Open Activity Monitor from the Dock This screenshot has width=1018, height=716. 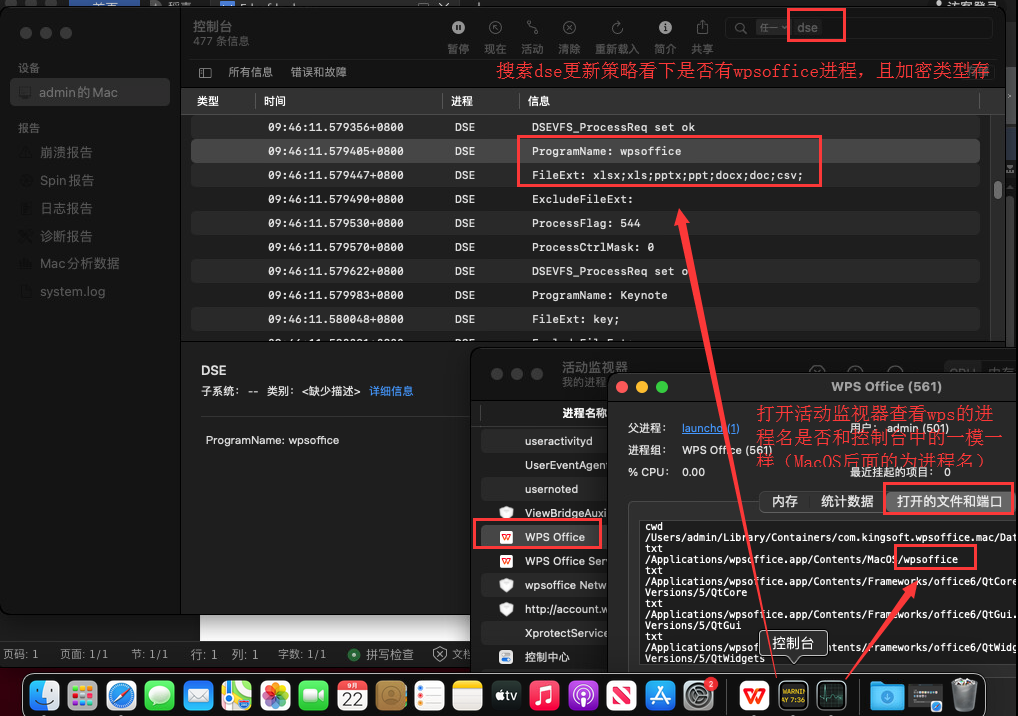[x=831, y=696]
